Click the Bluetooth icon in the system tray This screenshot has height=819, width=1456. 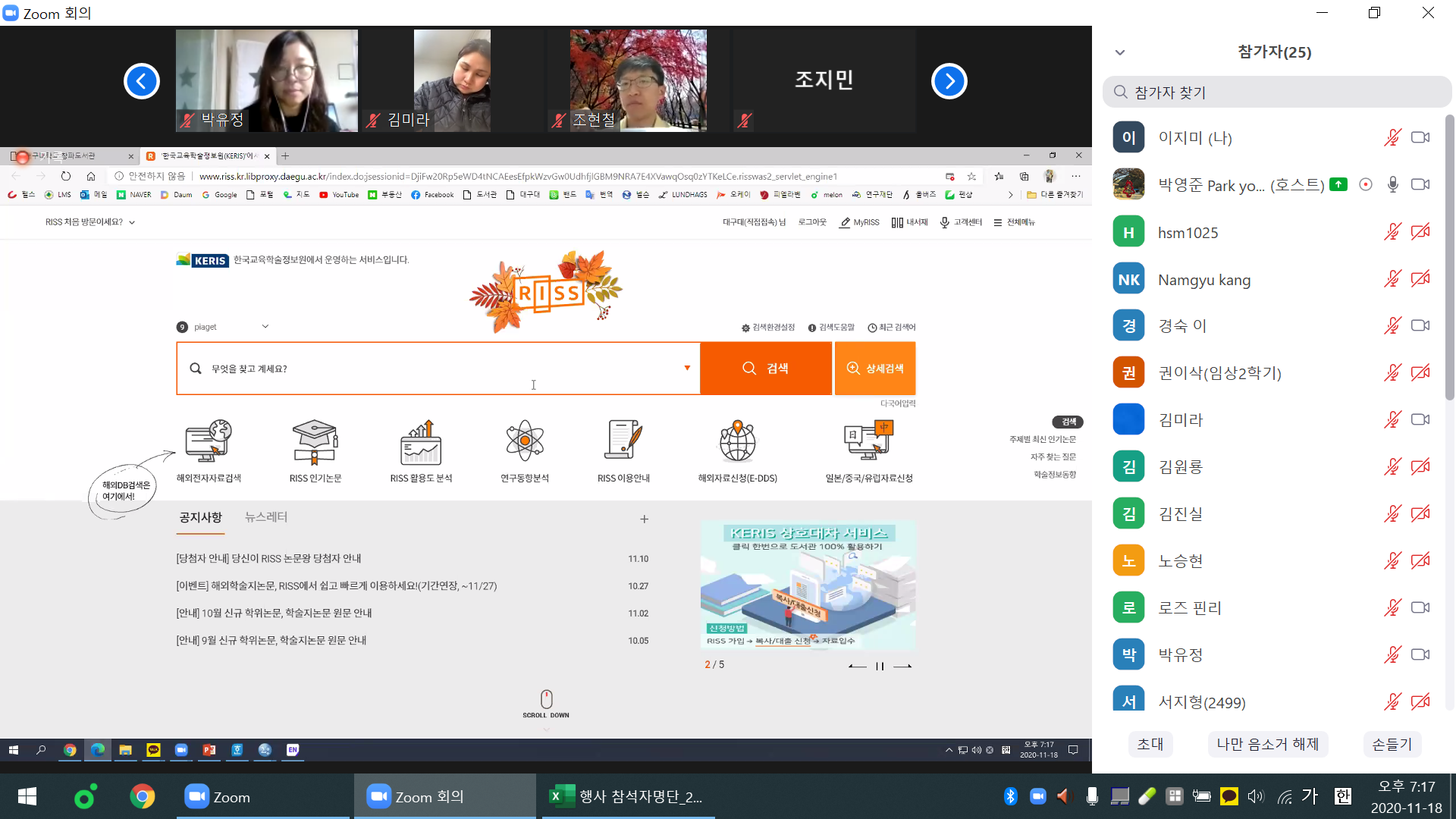pos(1010,795)
